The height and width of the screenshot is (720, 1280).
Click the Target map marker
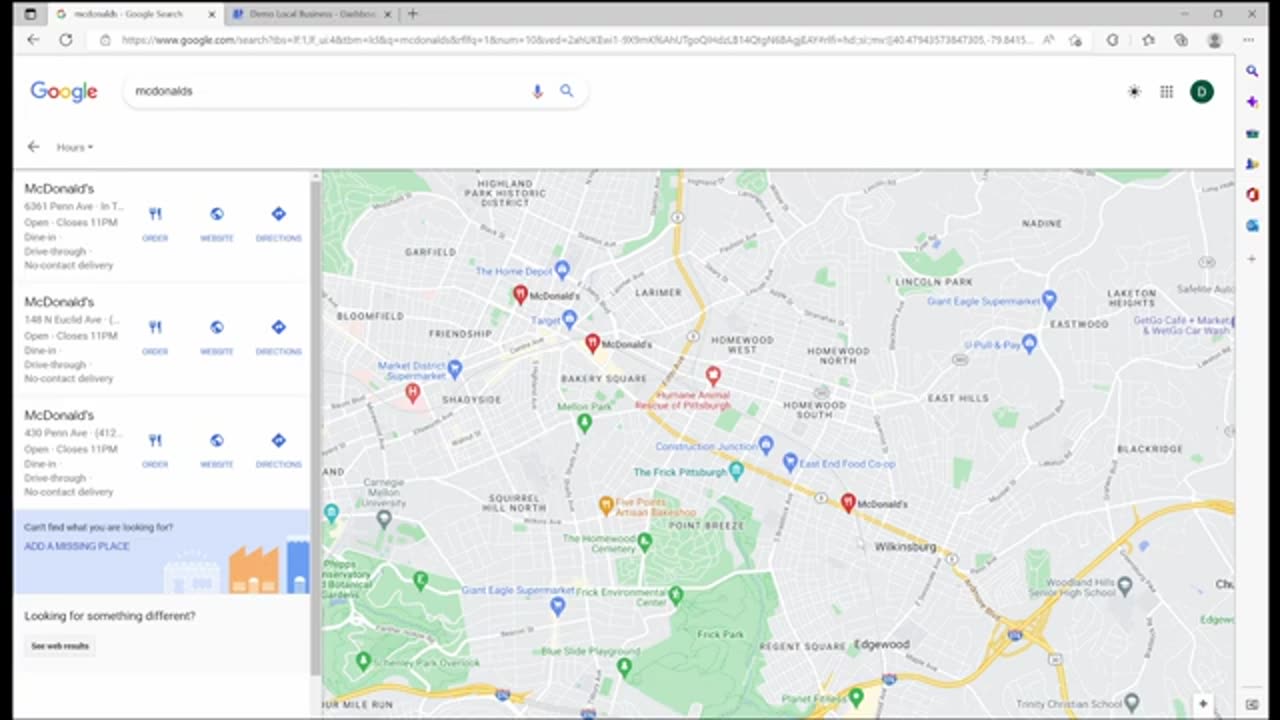click(x=569, y=319)
